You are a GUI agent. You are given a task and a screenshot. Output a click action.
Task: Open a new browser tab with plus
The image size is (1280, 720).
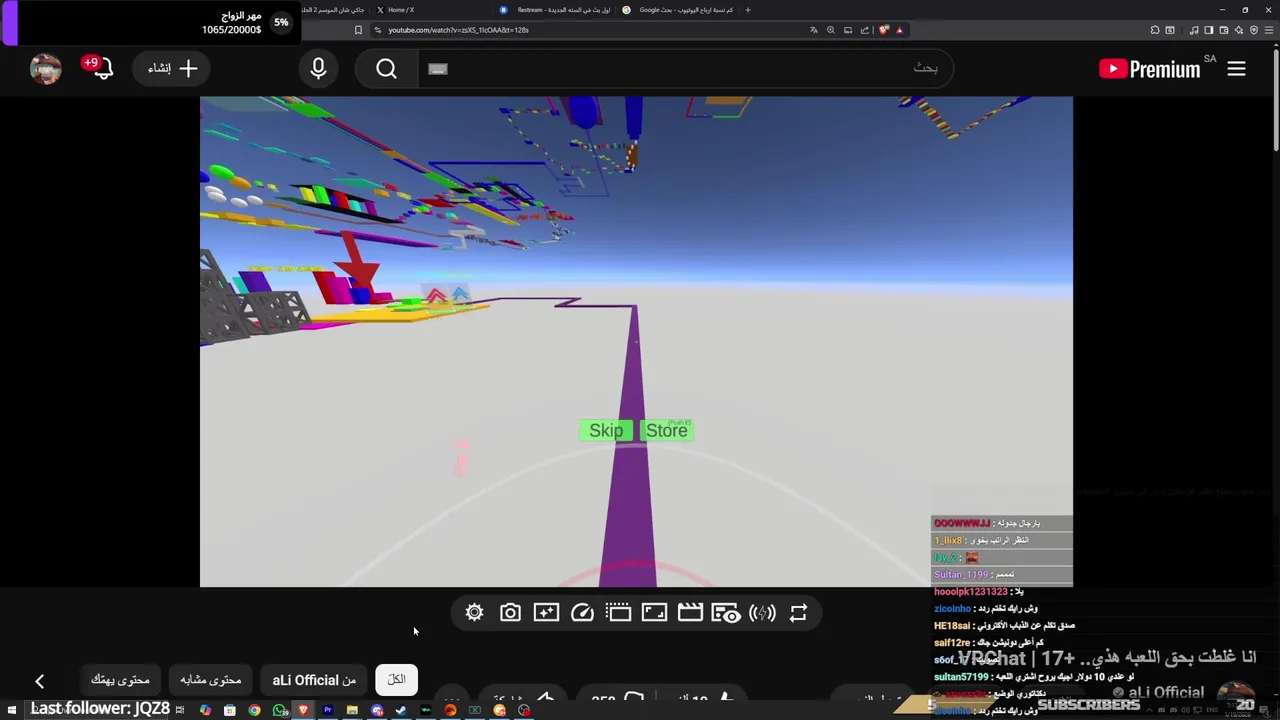pos(747,10)
